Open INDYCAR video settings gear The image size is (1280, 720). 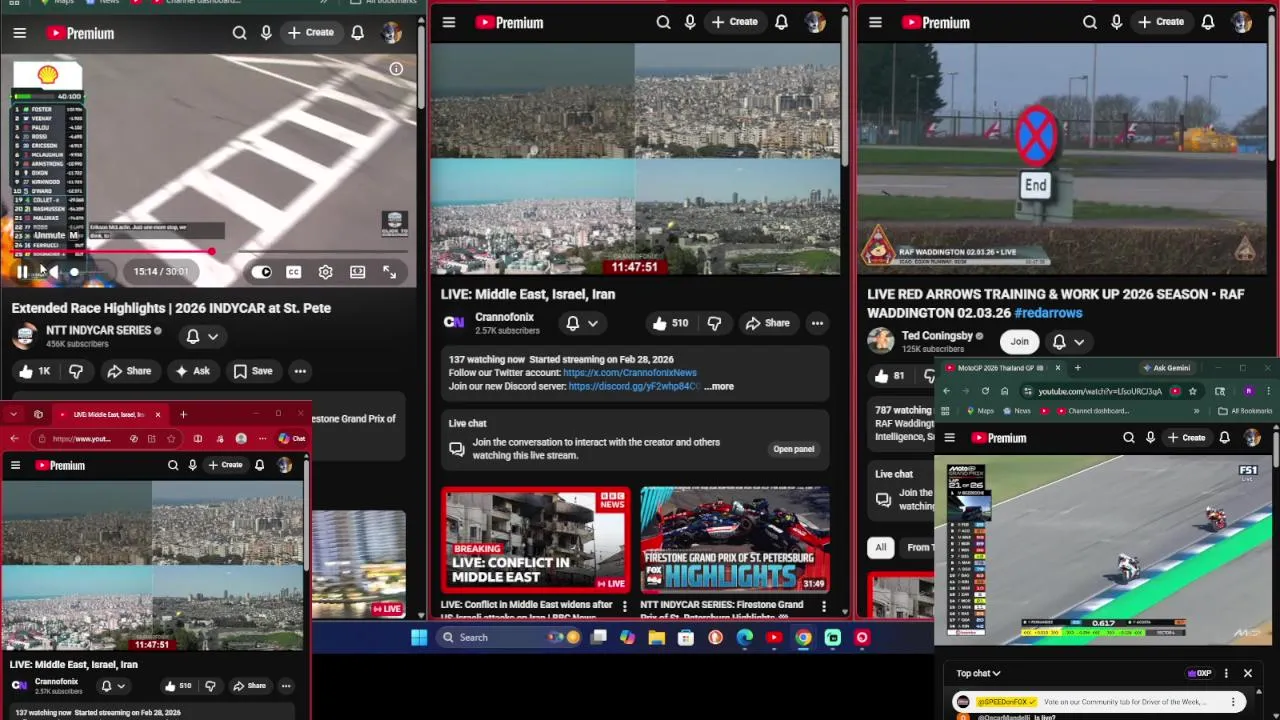325,272
